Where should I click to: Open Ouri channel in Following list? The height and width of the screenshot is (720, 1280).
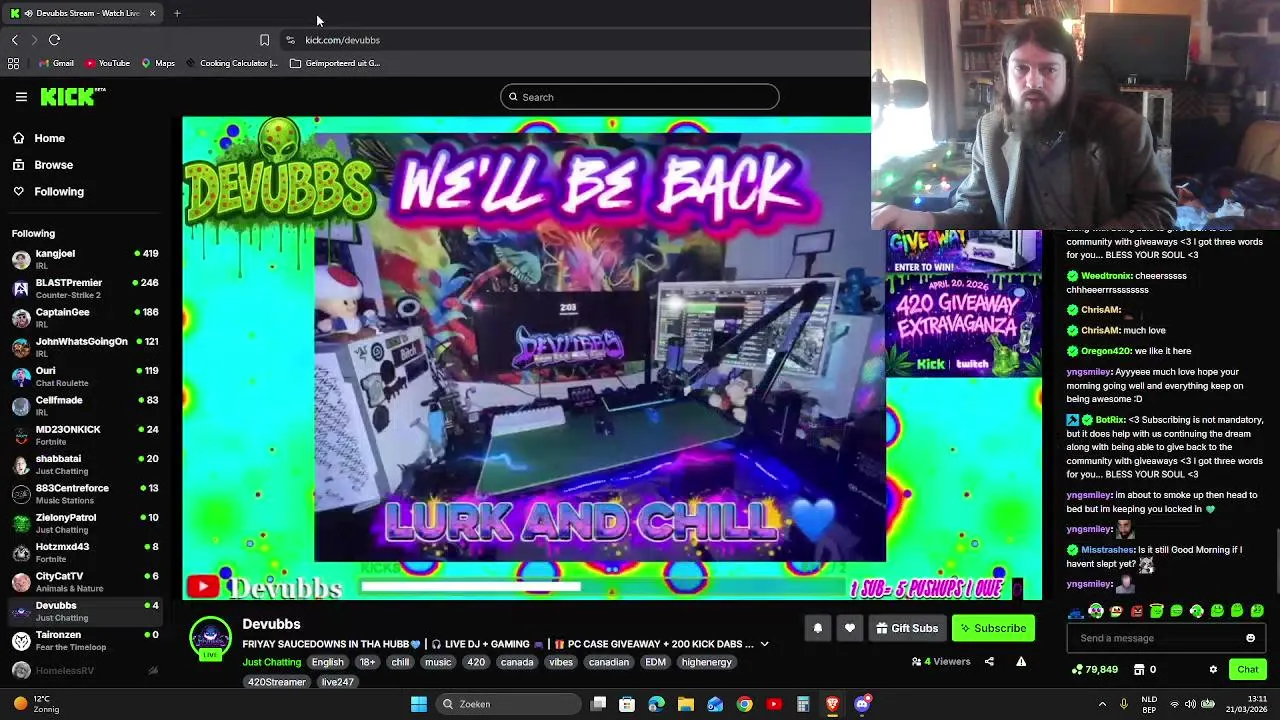click(86, 376)
